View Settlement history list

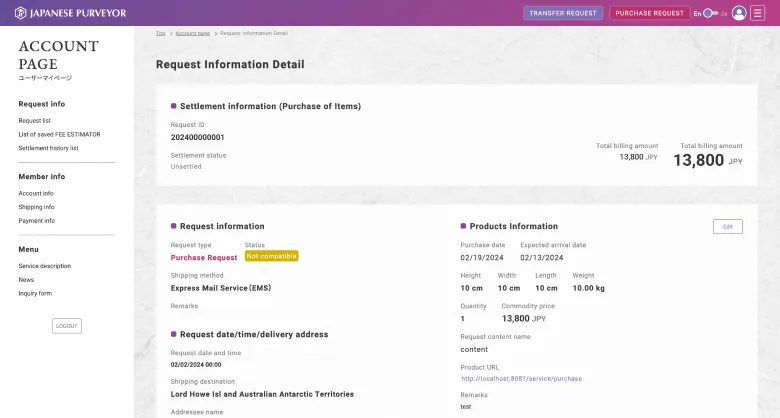tap(48, 148)
